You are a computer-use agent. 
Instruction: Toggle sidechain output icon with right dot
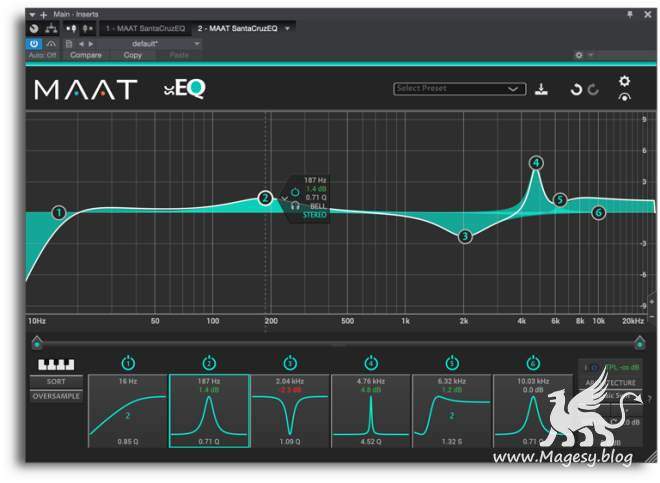tap(88, 29)
